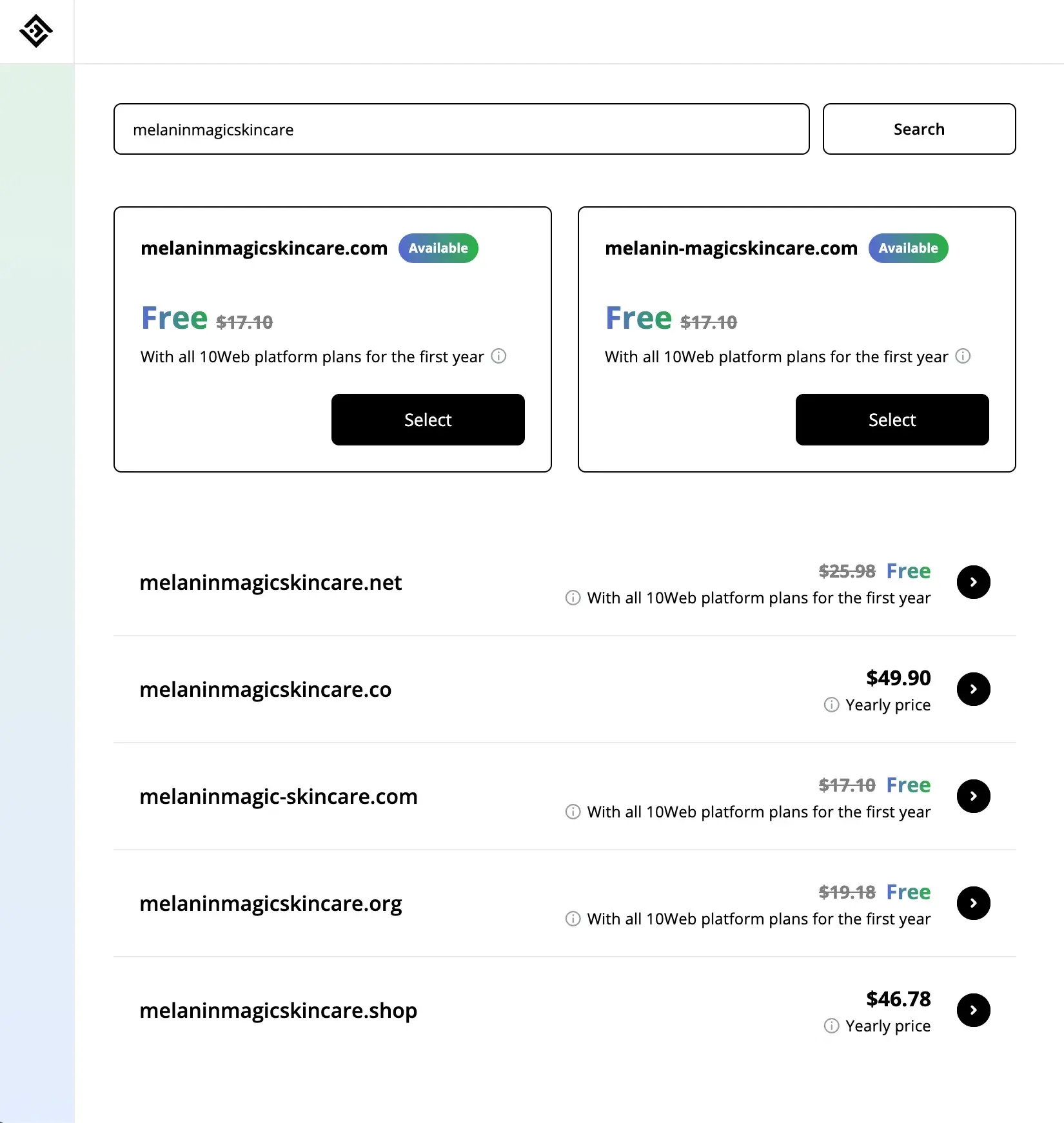Open melaninmagicskincare.org with arrow button

[973, 903]
